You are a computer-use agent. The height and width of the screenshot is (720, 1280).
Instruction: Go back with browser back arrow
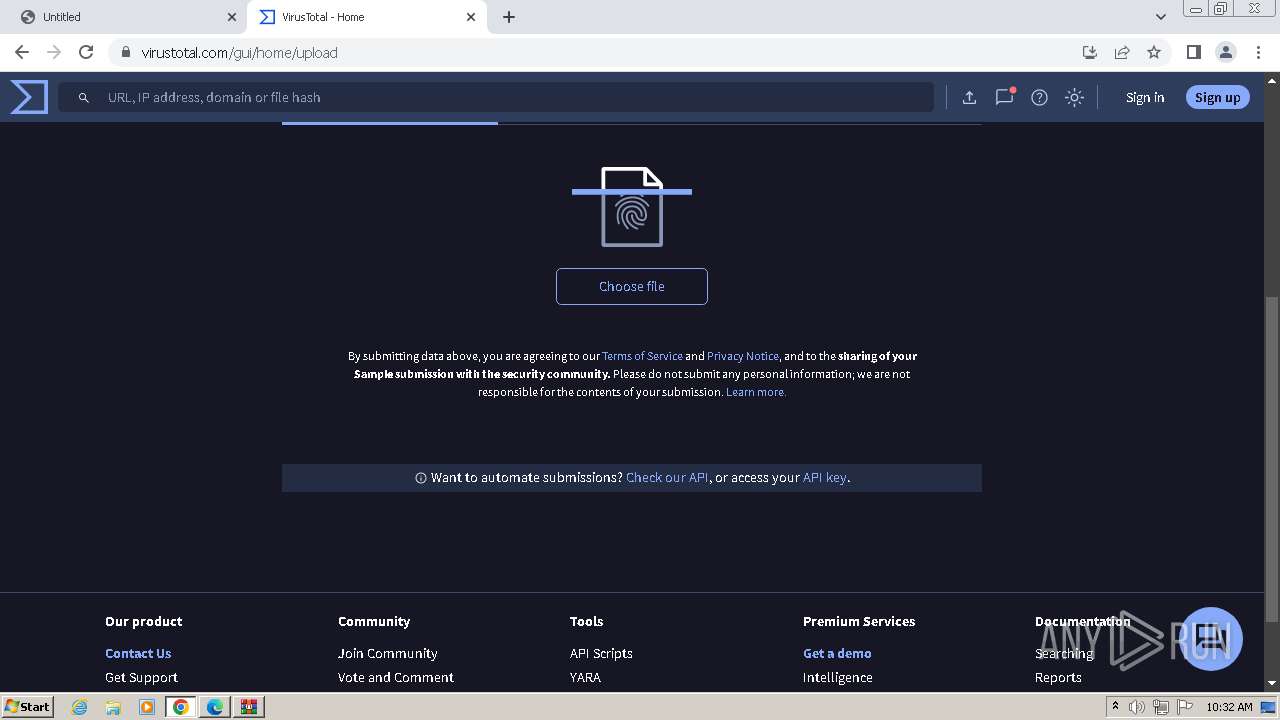tap(22, 52)
